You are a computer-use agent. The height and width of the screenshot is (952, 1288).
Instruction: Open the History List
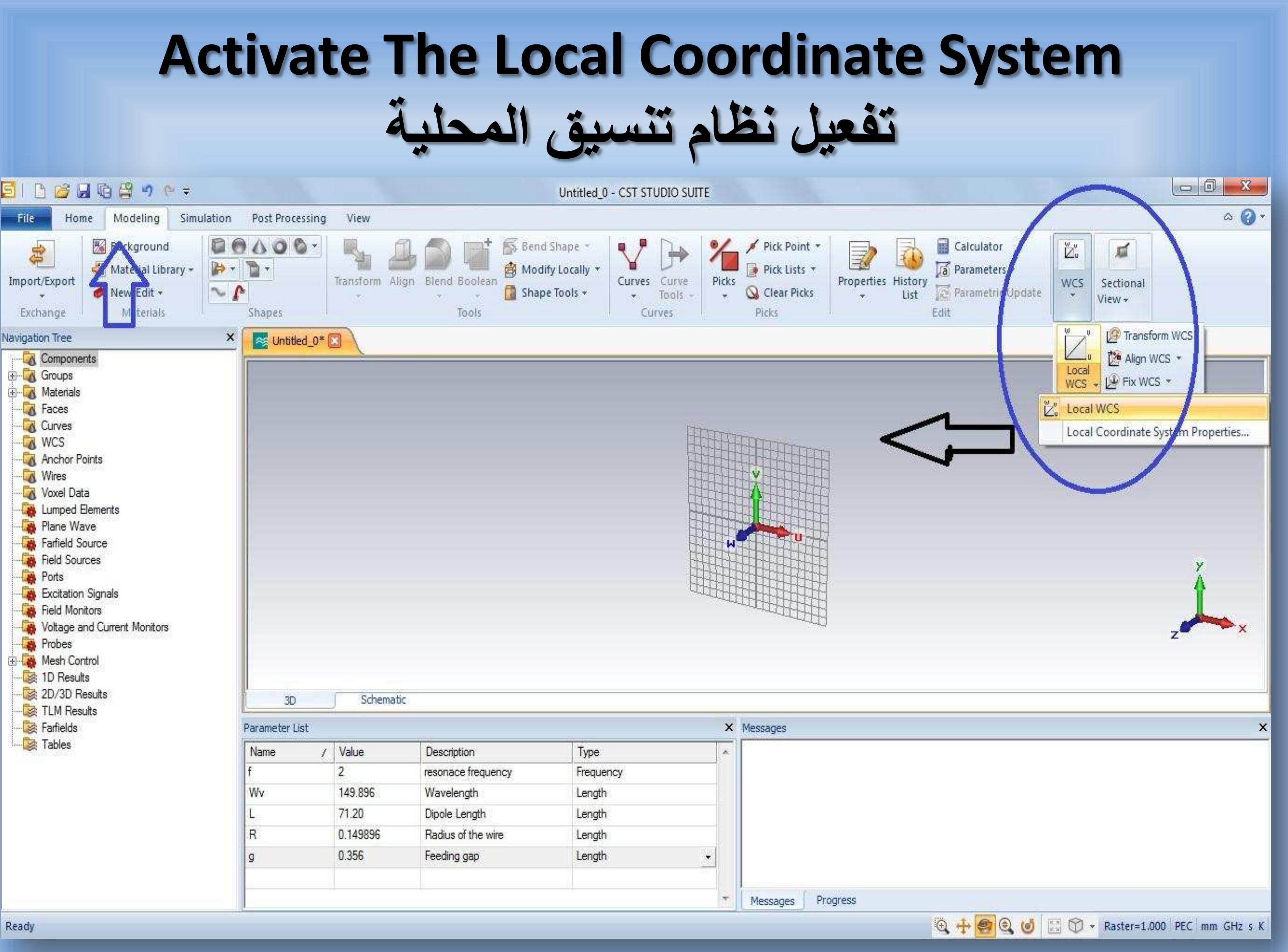910,256
